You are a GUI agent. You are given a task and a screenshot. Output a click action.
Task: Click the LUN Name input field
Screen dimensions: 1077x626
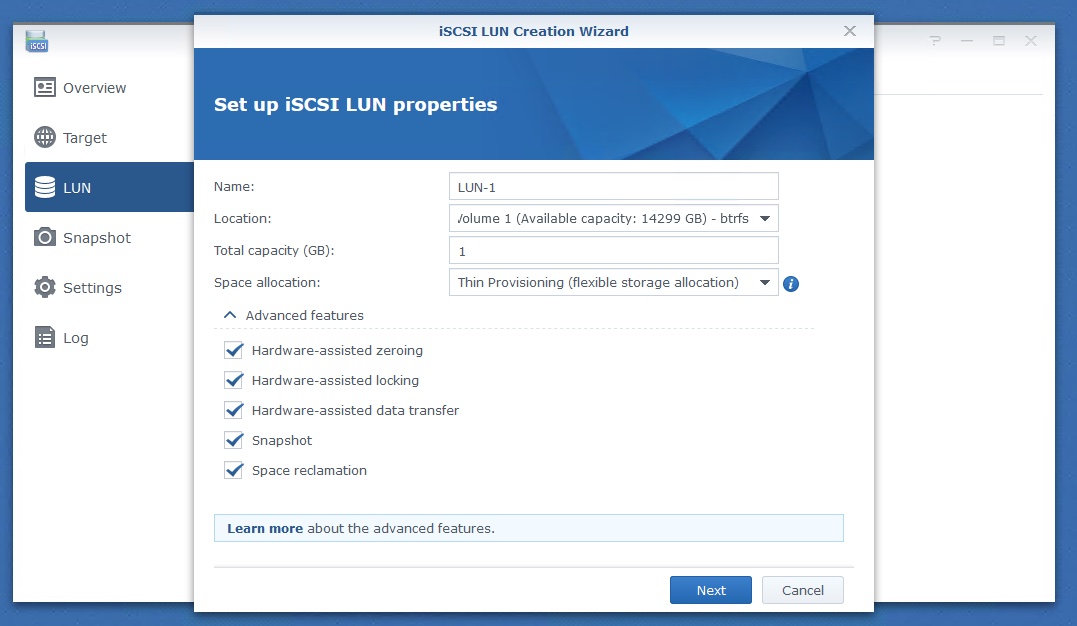coord(613,187)
